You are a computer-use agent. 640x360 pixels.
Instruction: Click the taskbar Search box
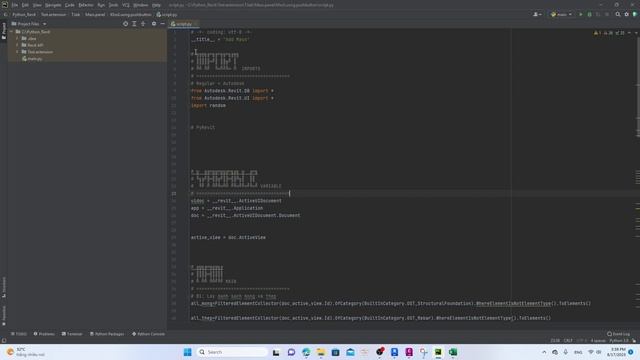coord(232,352)
